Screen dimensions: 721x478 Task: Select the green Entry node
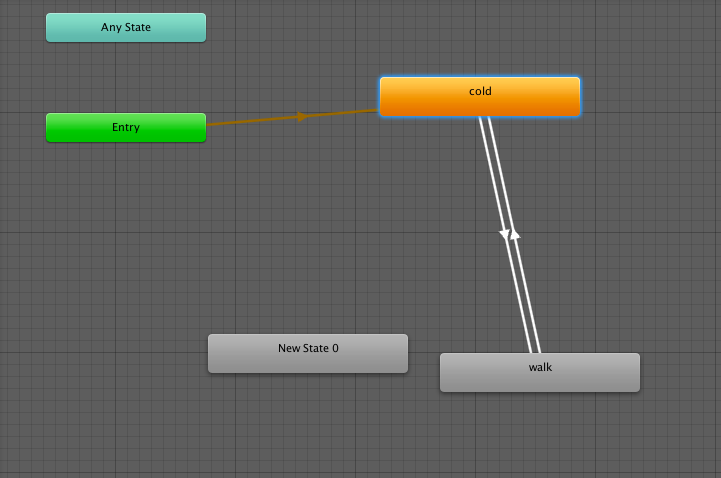pyautogui.click(x=126, y=127)
